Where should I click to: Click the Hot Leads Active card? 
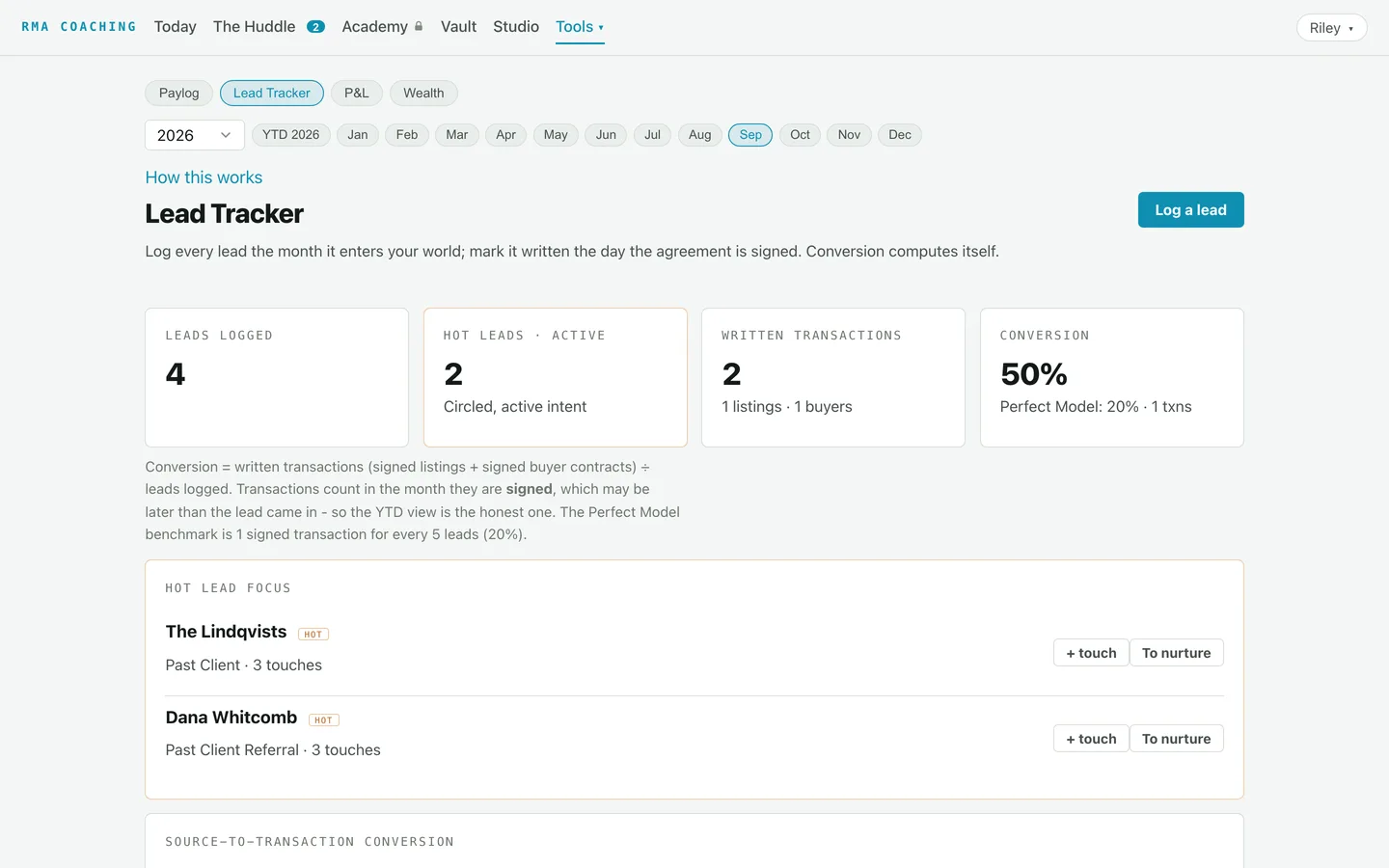(x=556, y=377)
